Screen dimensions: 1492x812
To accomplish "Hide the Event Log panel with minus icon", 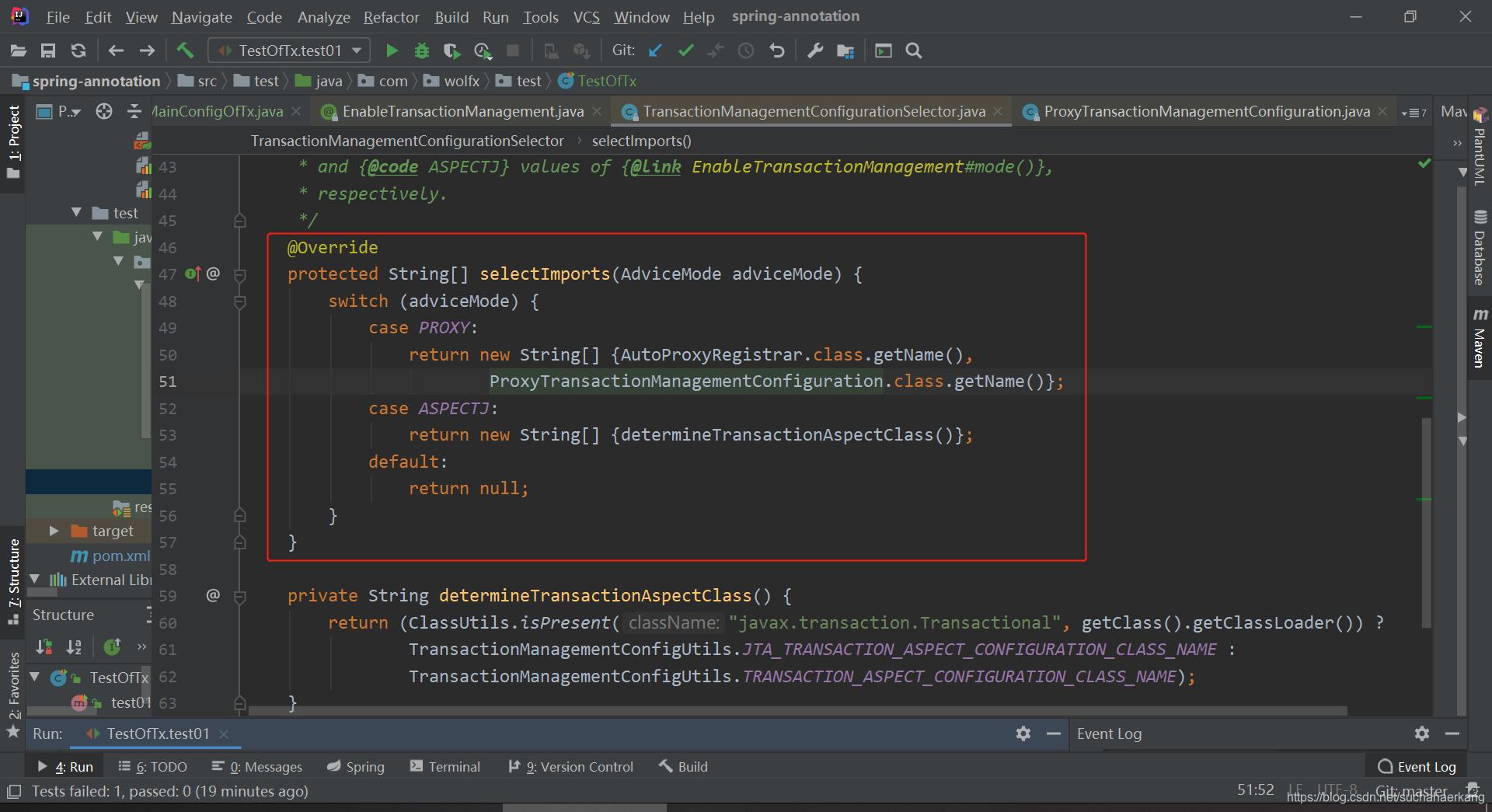I will coord(1452,734).
